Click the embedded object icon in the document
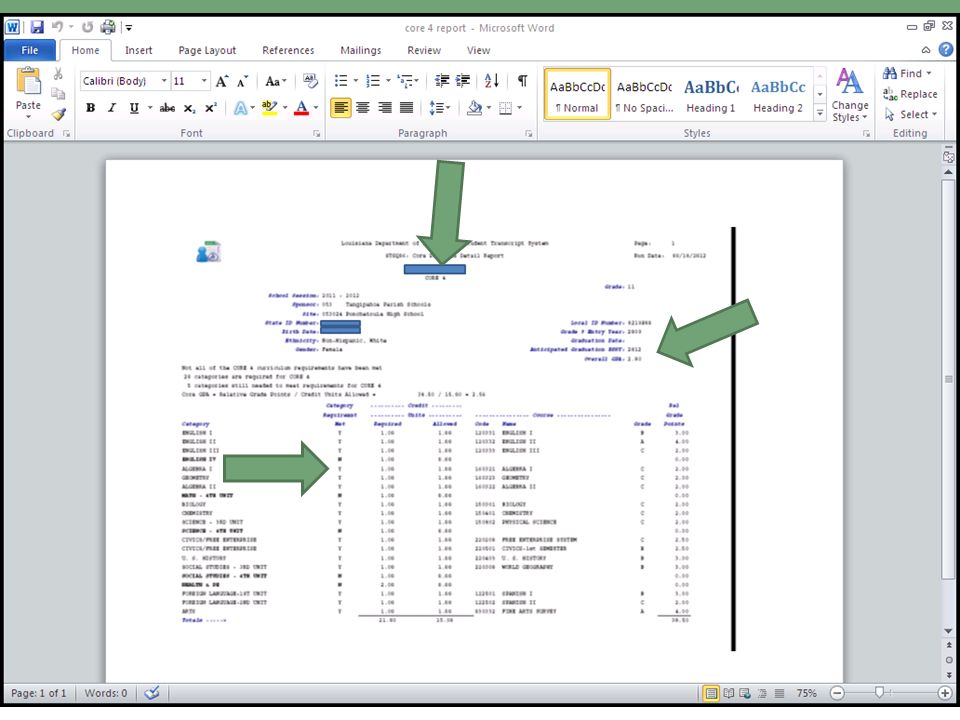This screenshot has width=960, height=720. click(208, 252)
